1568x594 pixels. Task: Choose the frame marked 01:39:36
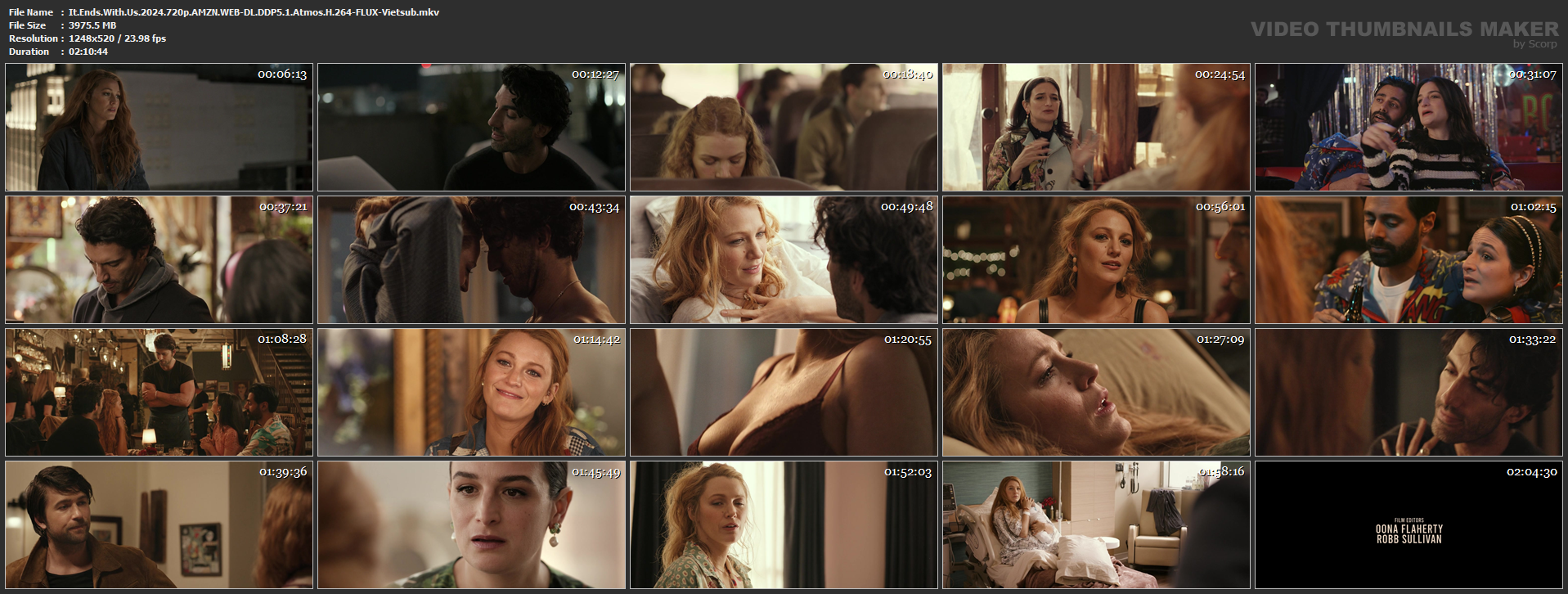pos(159,524)
